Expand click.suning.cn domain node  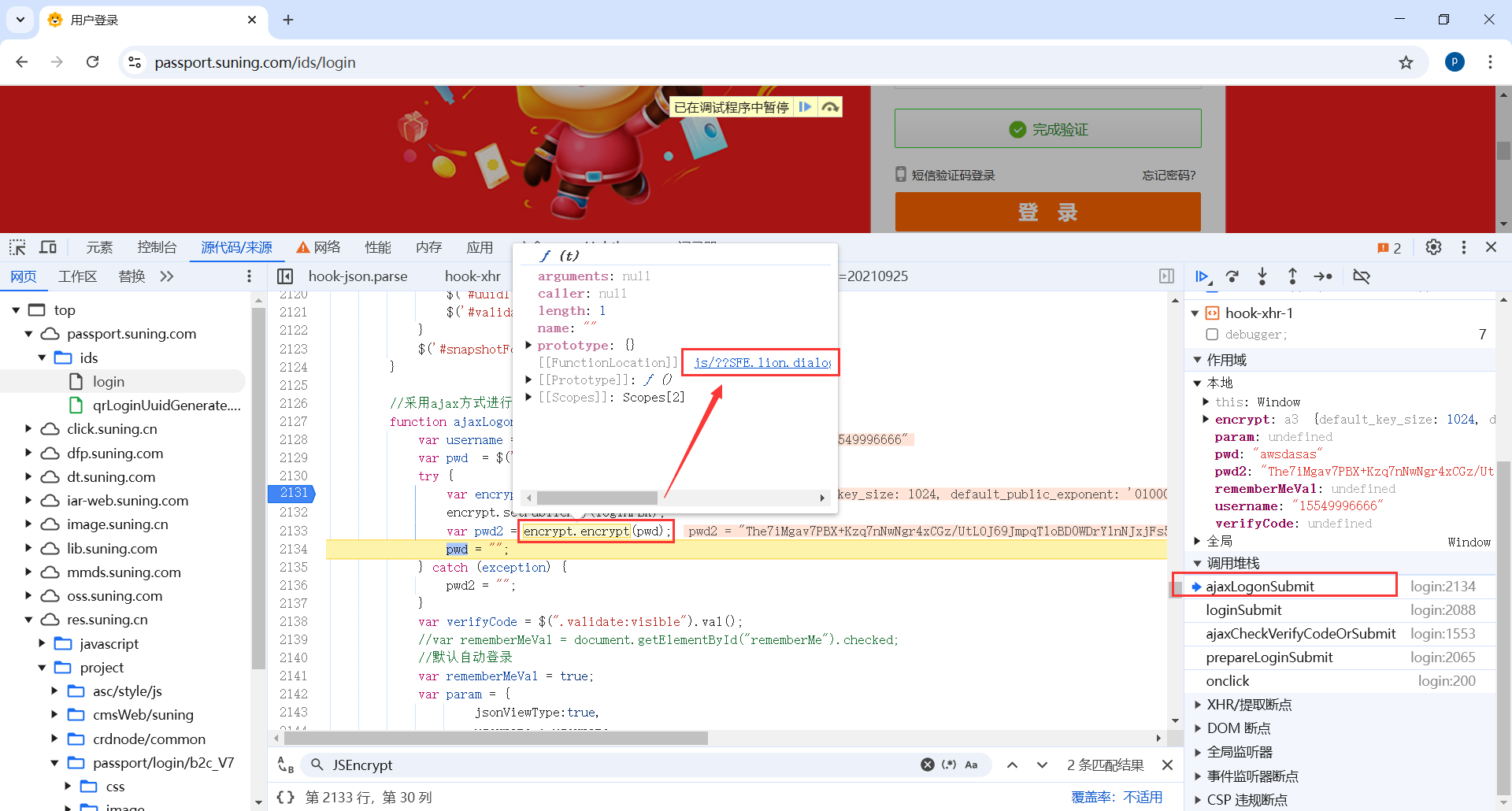click(28, 429)
